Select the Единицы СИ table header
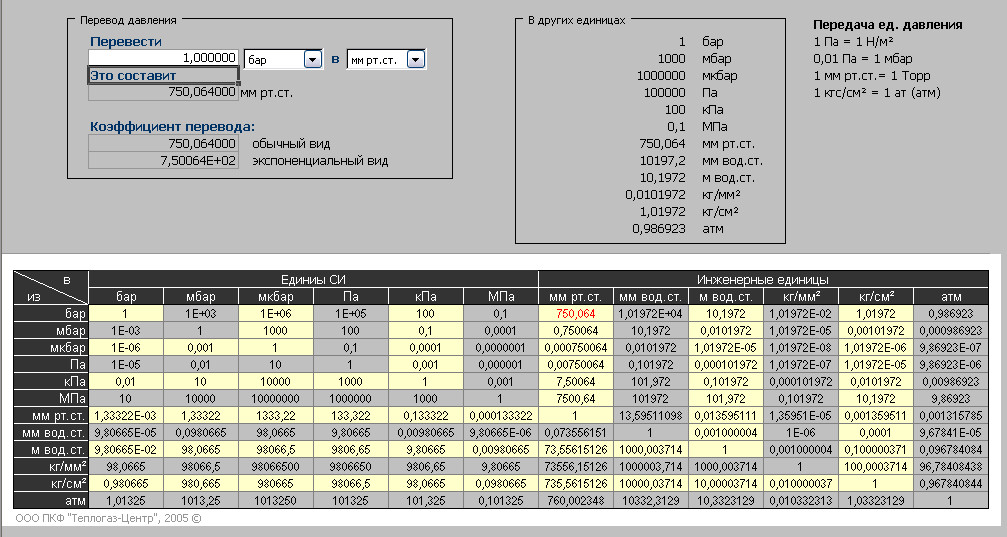This screenshot has width=1007, height=537. click(x=313, y=279)
